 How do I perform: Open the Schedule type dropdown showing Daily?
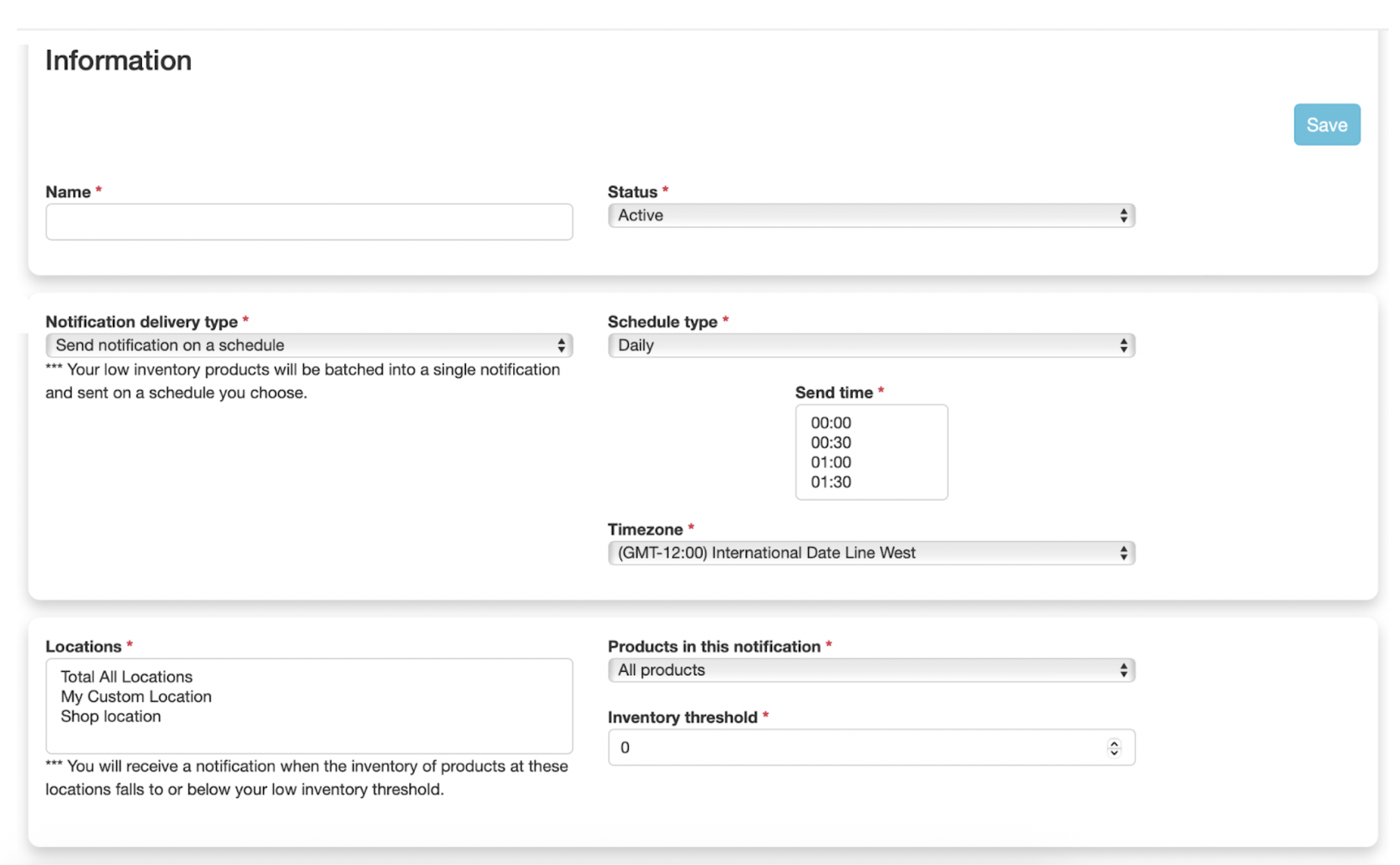(x=871, y=345)
